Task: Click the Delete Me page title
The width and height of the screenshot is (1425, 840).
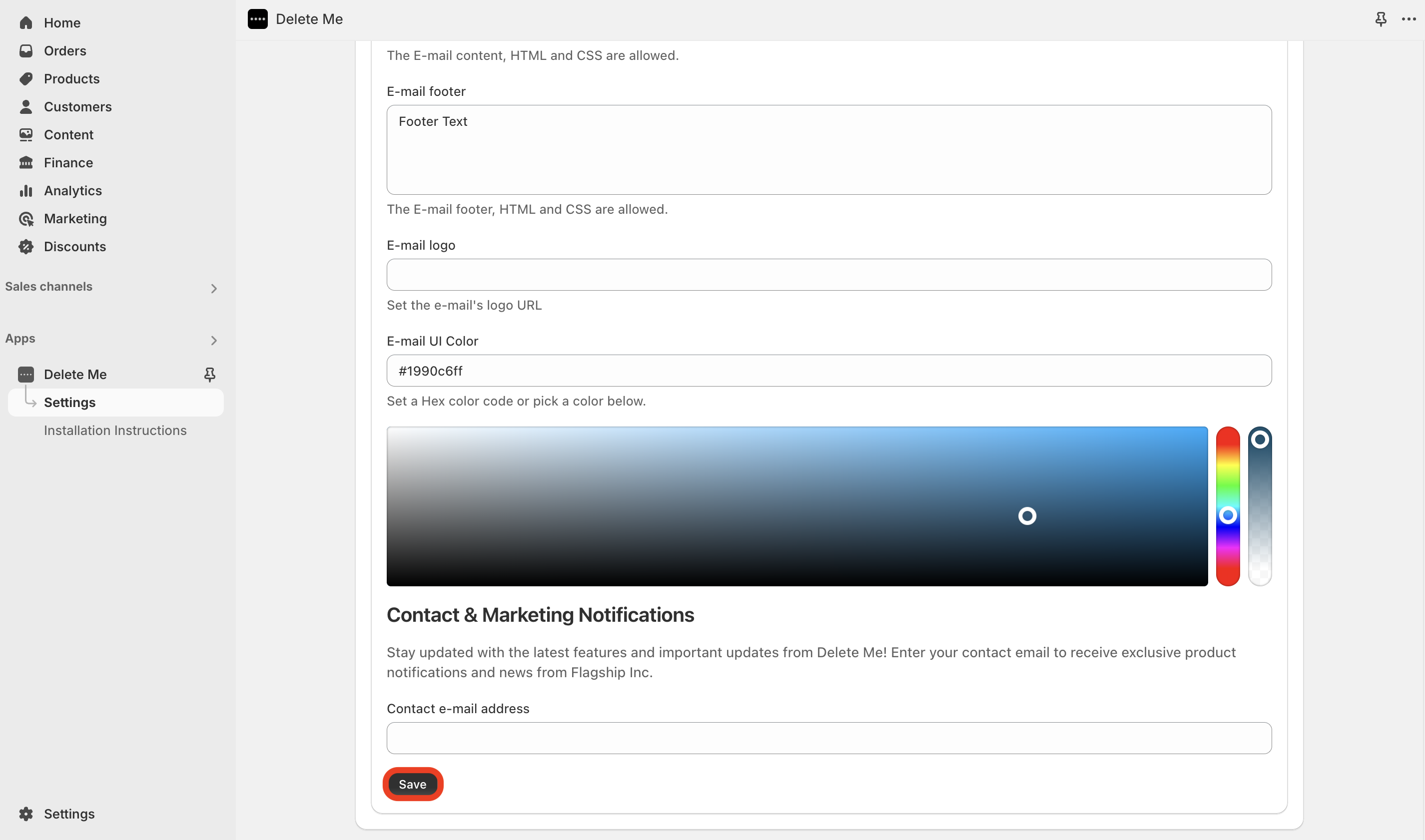Action: (309, 19)
